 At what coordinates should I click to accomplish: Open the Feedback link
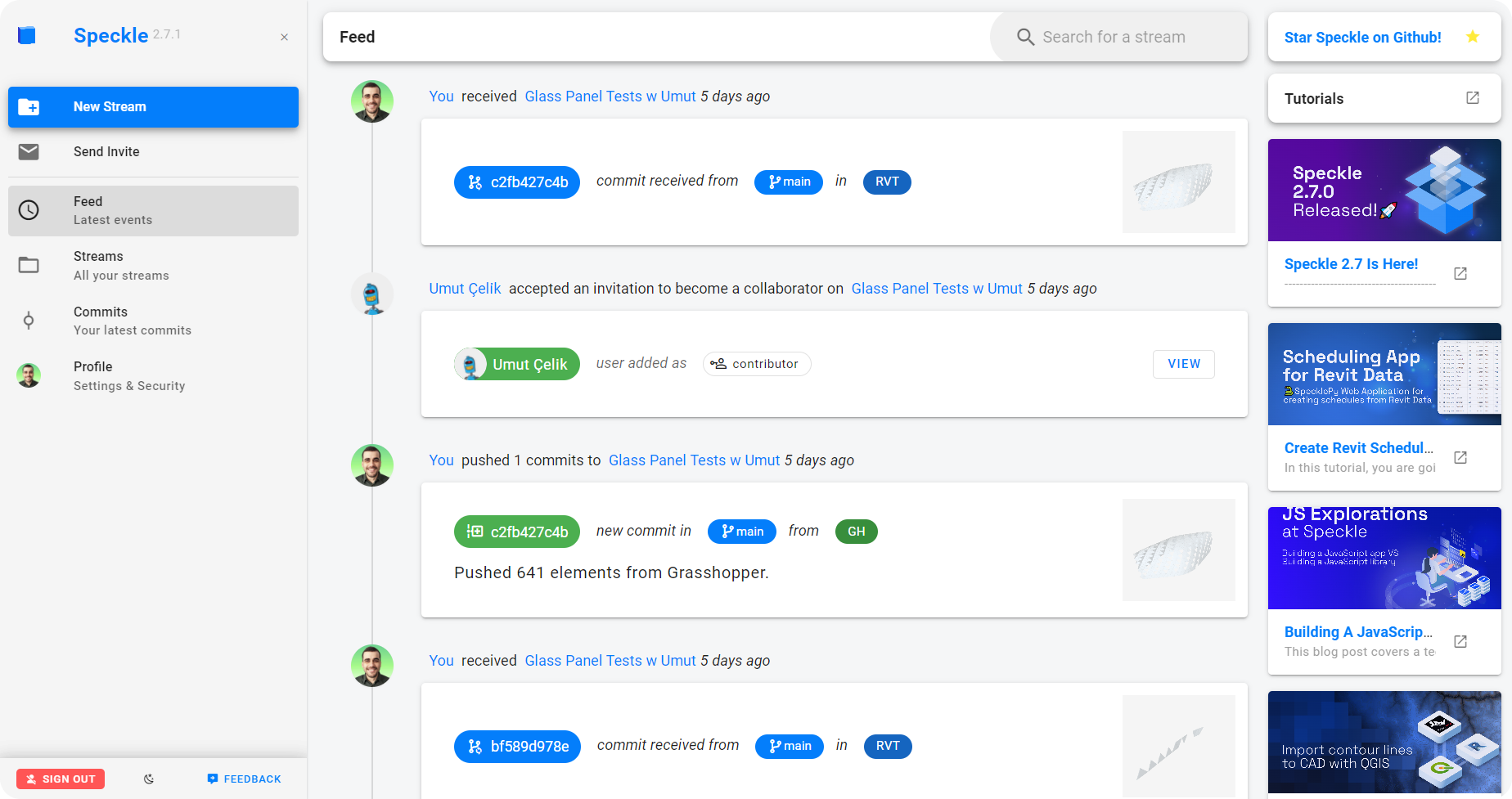click(244, 779)
